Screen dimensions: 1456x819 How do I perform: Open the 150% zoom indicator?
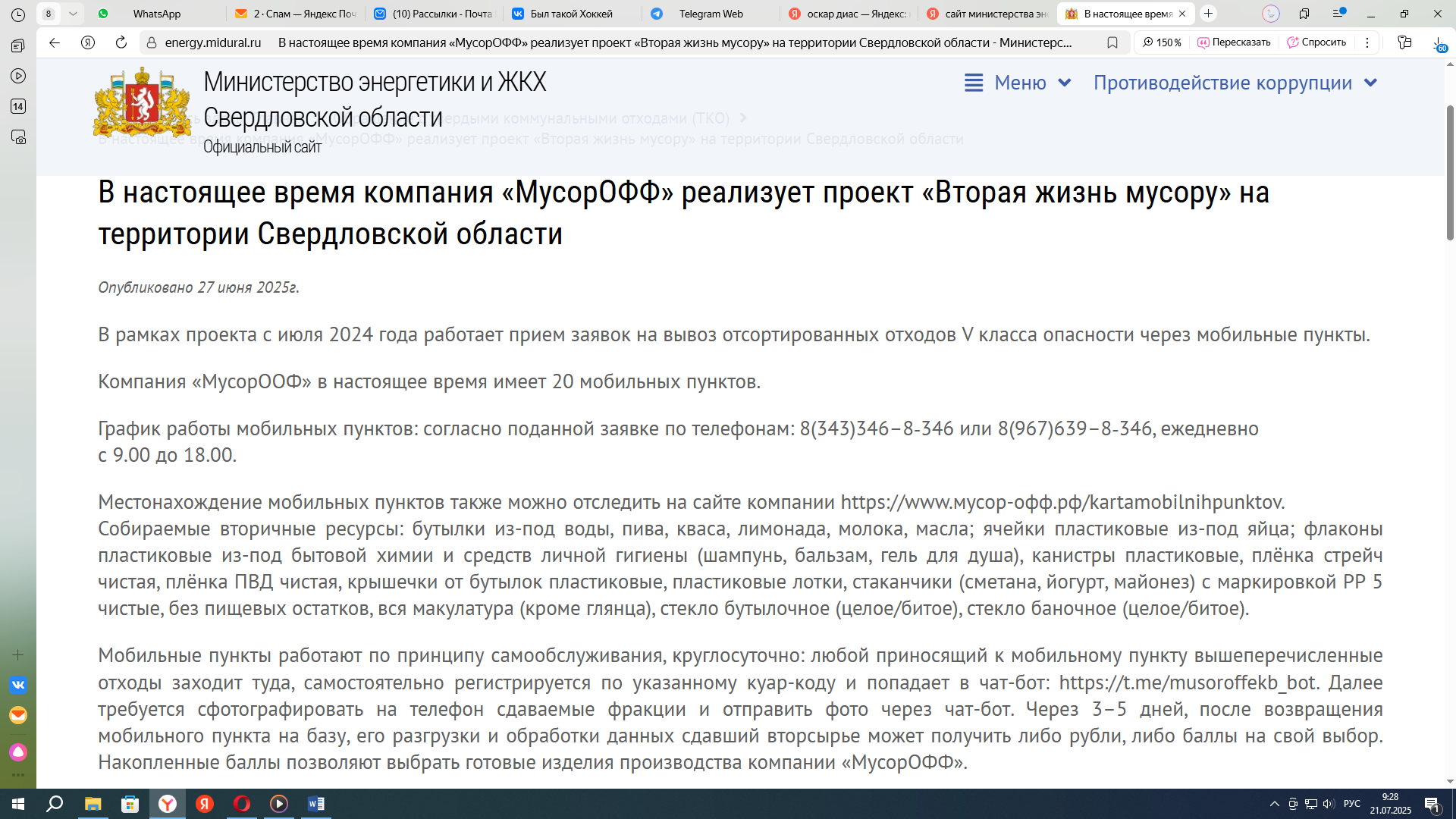point(1162,42)
